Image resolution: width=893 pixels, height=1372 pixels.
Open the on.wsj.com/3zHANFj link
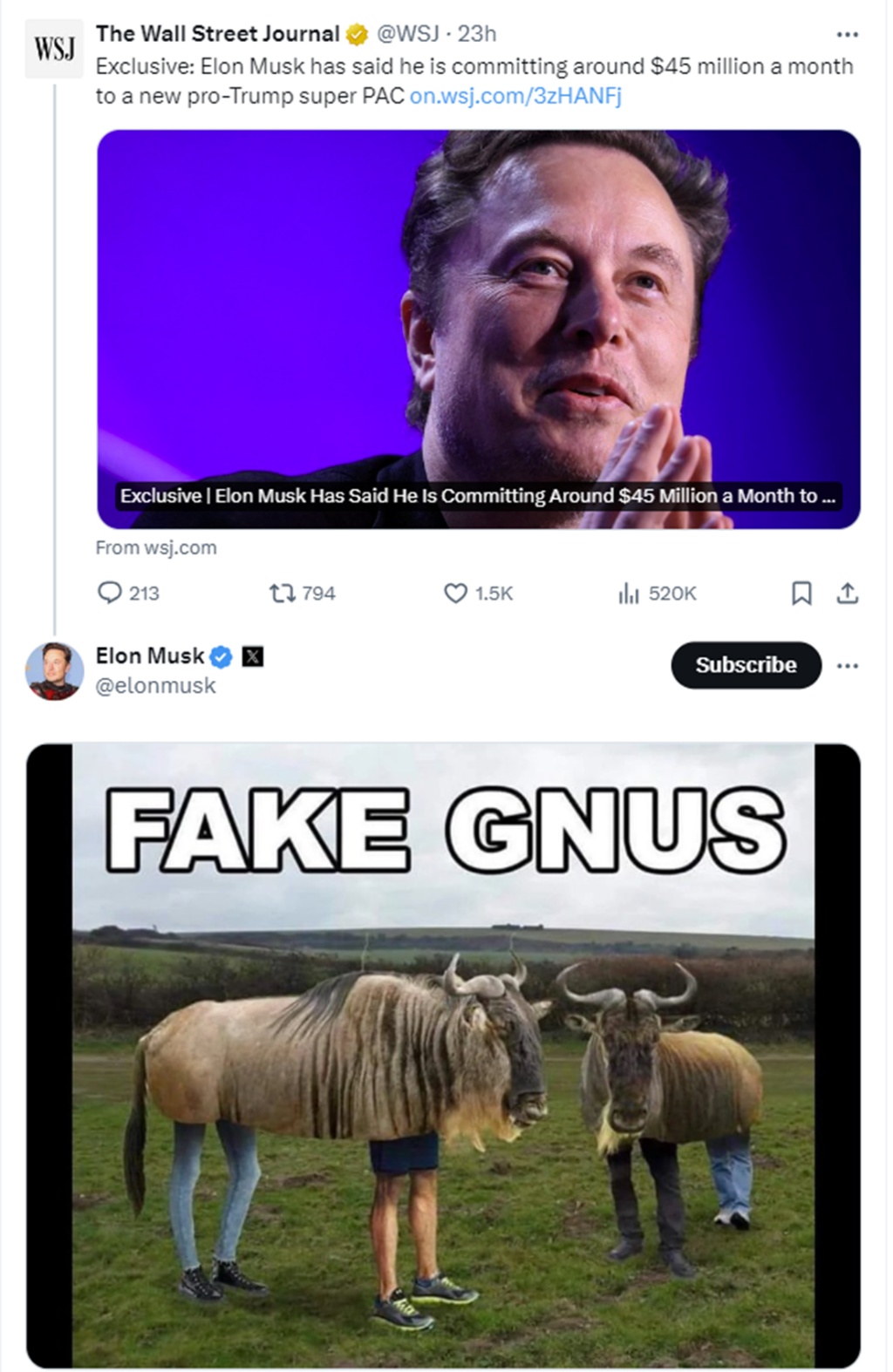(x=515, y=96)
